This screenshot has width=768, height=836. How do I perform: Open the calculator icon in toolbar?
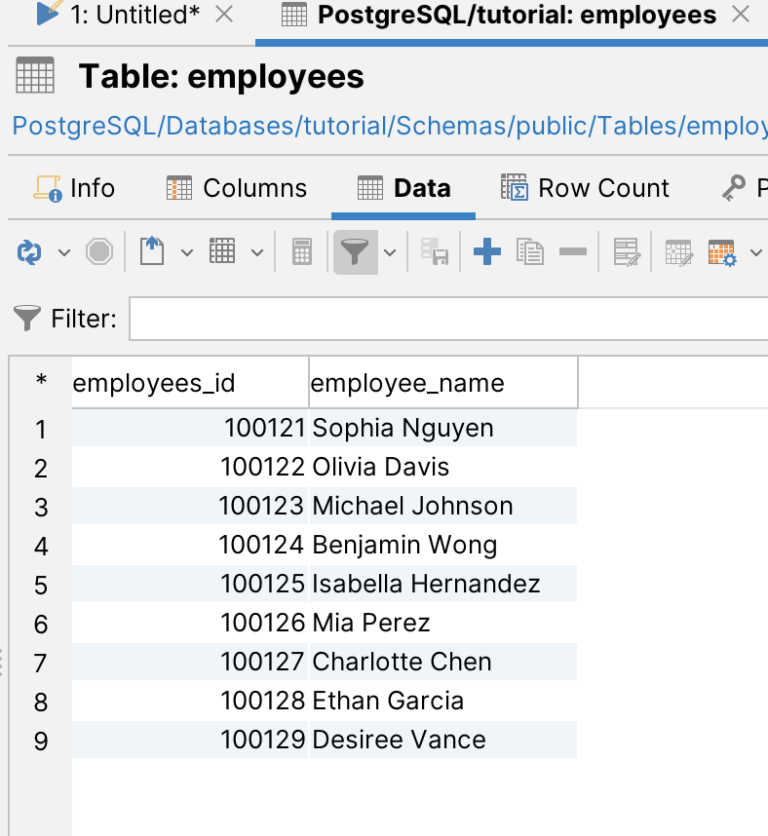tap(302, 253)
